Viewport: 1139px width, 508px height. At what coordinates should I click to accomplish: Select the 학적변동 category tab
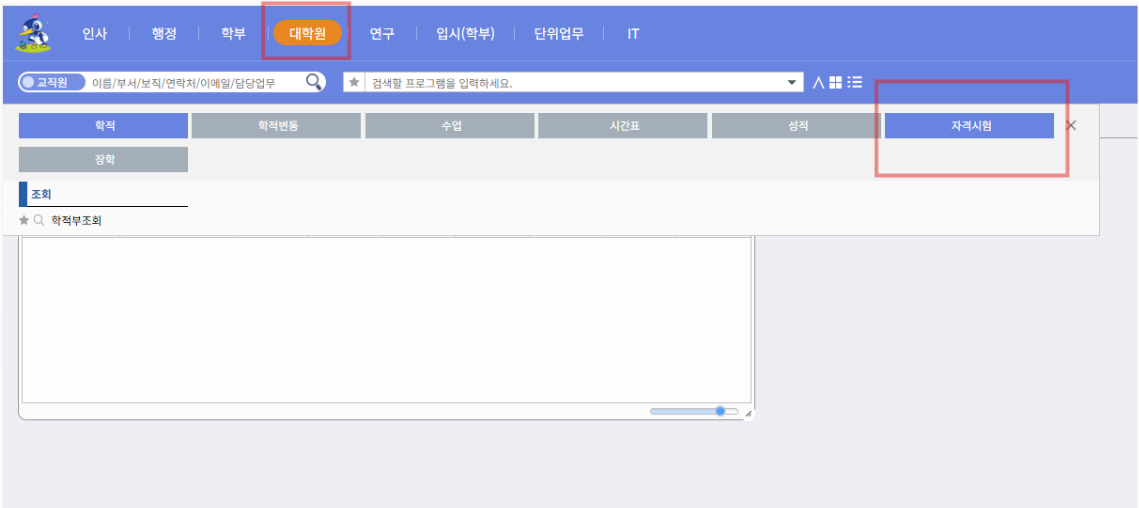276,126
